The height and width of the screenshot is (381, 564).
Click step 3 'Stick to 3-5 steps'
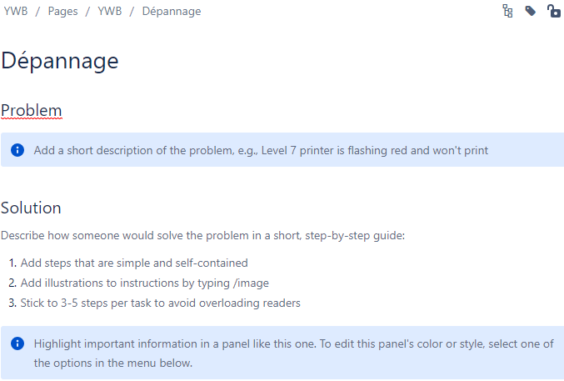click(160, 303)
